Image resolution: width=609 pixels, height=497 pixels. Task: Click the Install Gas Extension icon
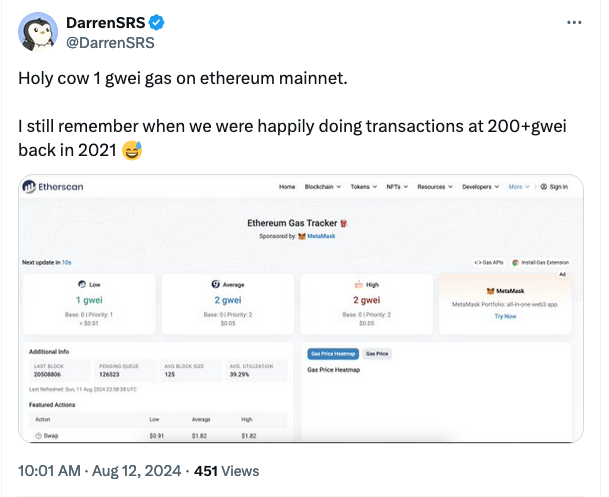point(515,262)
